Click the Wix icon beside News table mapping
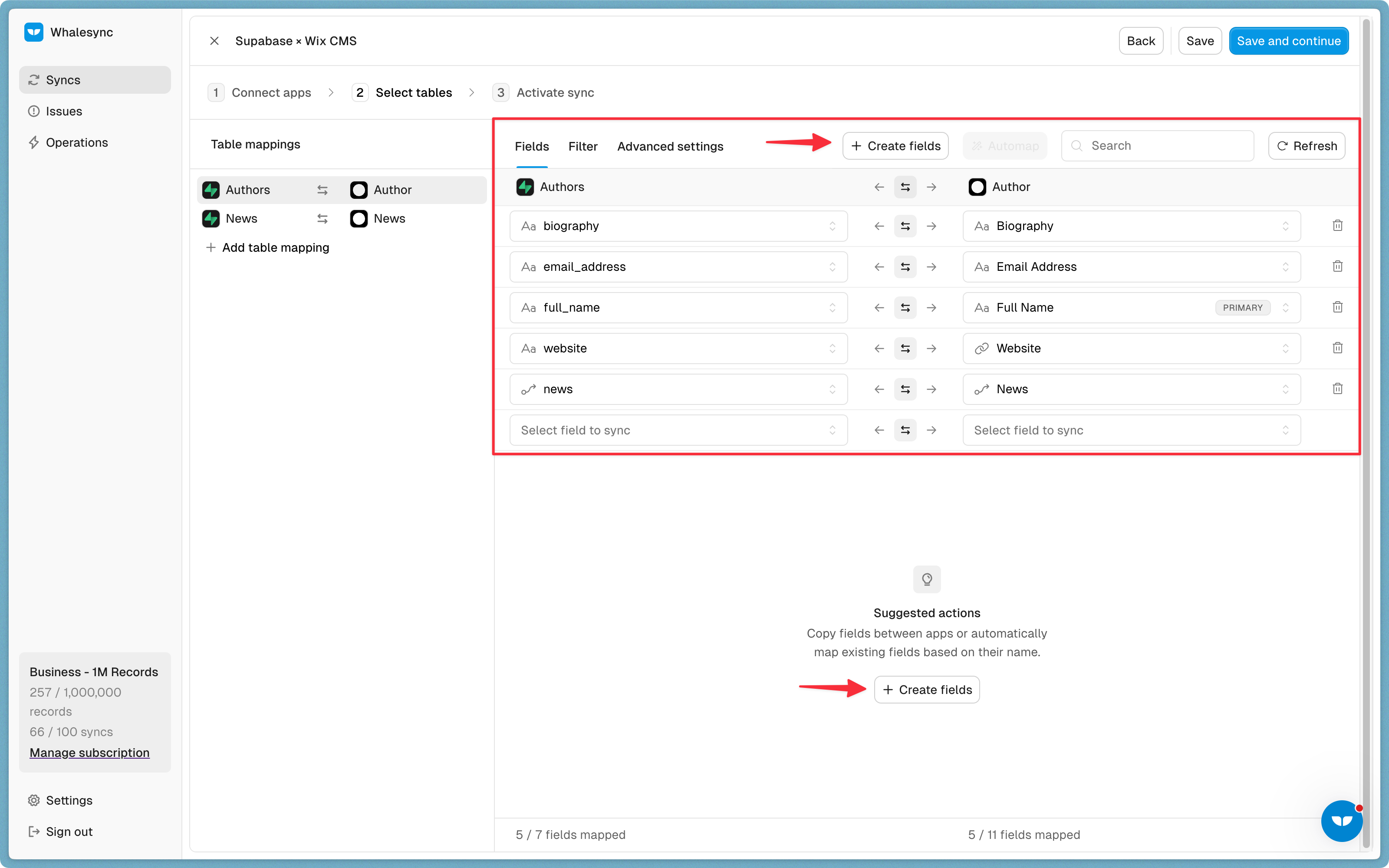The image size is (1389, 868). (x=359, y=219)
